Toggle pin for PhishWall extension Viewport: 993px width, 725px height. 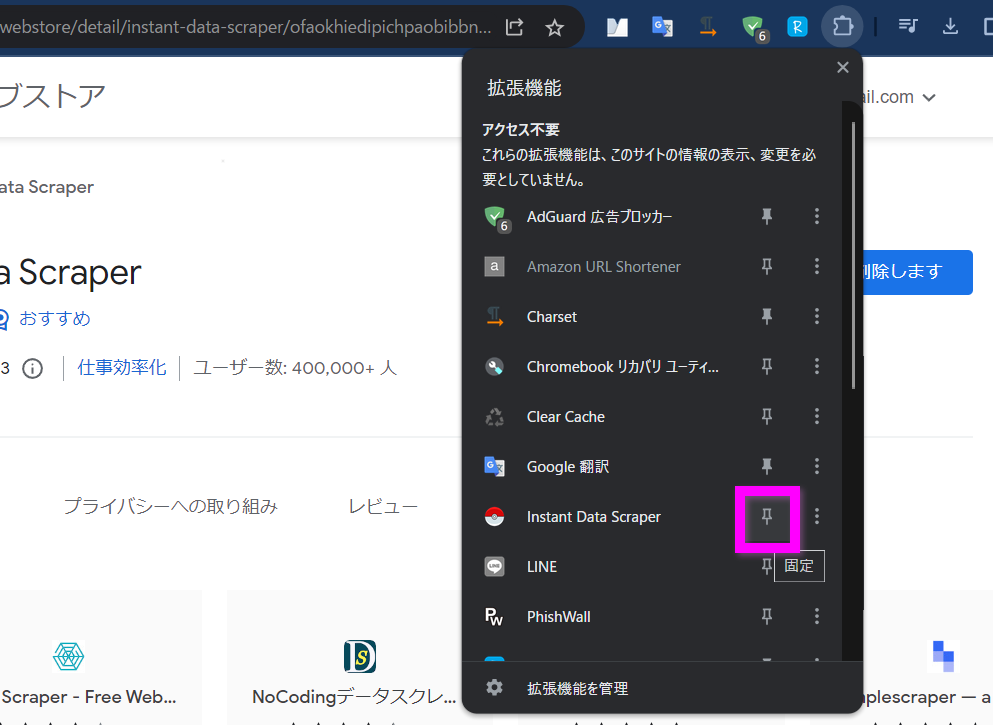tap(767, 617)
